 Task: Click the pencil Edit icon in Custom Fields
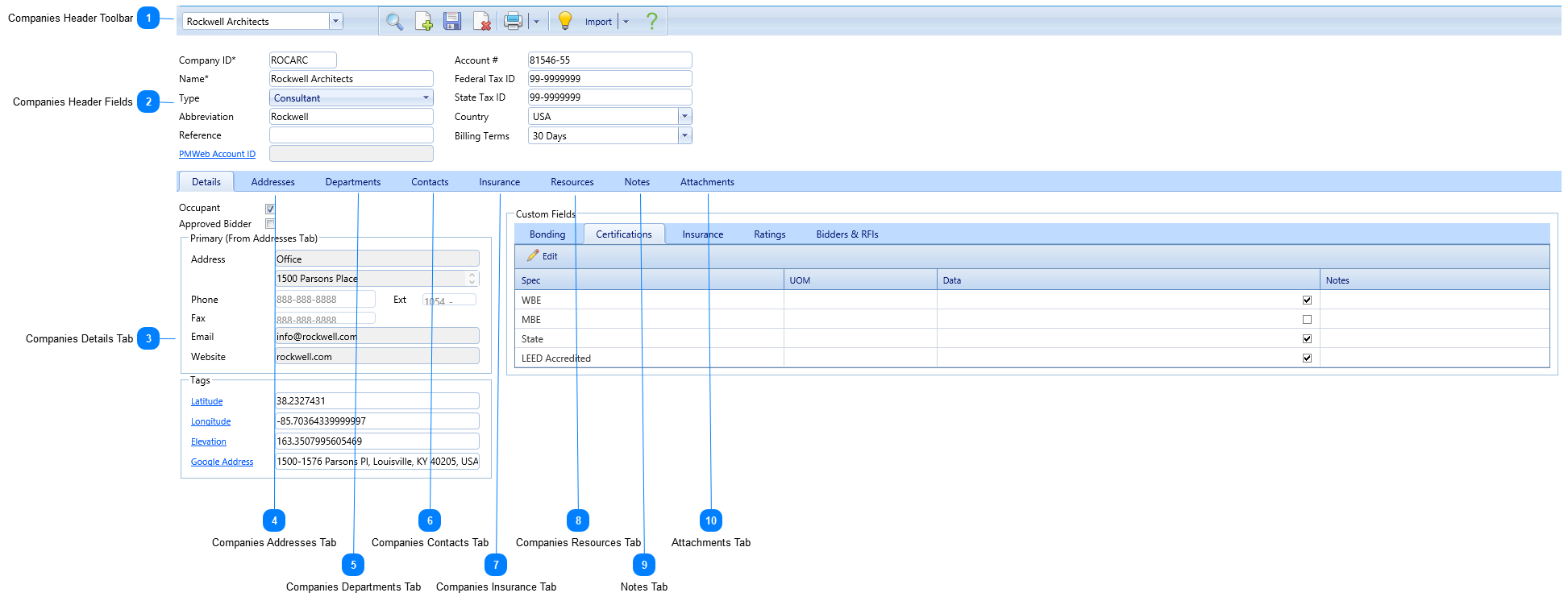(533, 255)
